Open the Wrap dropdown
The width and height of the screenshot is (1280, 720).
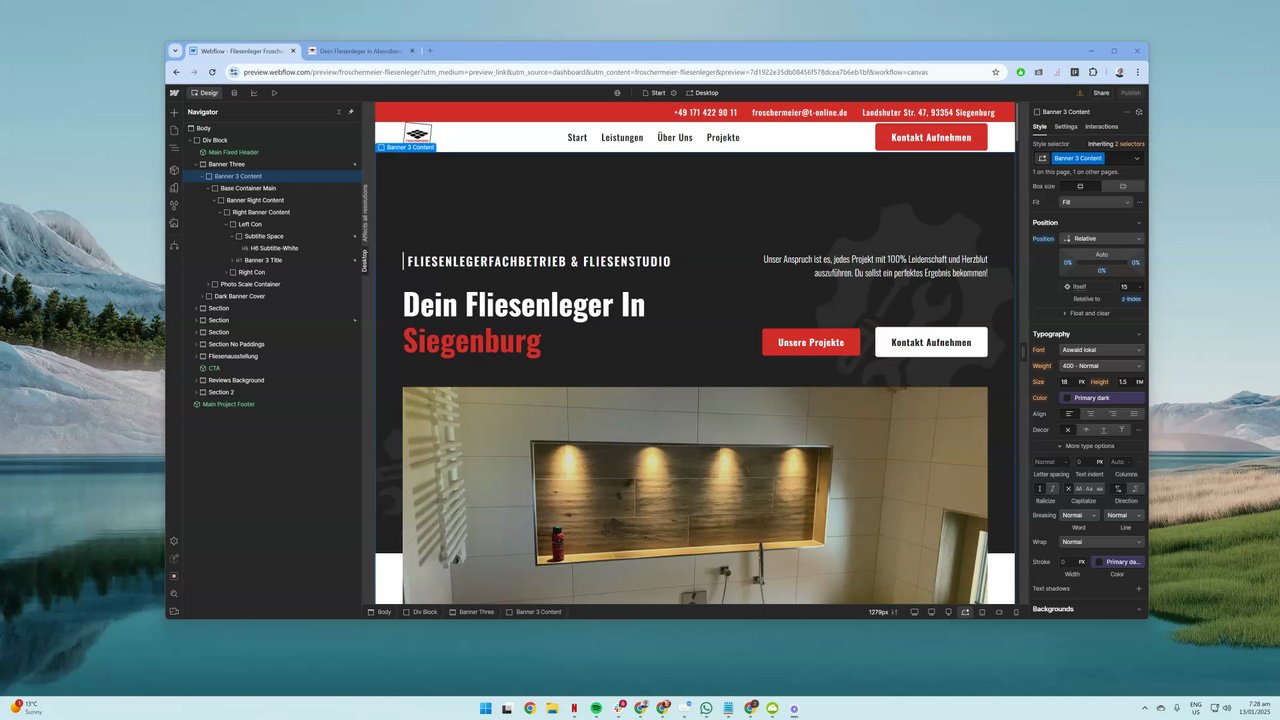click(1102, 542)
